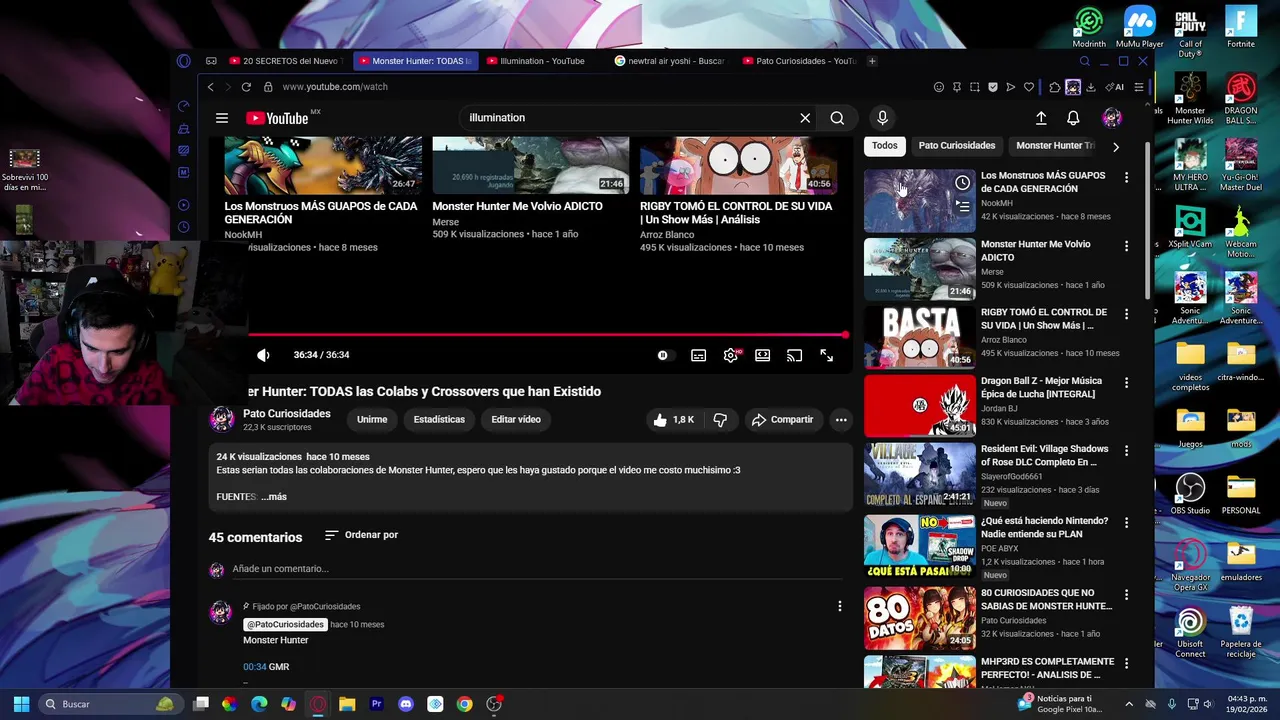This screenshot has width=1280, height=720.
Task: Go back with the browser back arrow
Action: pos(210,87)
